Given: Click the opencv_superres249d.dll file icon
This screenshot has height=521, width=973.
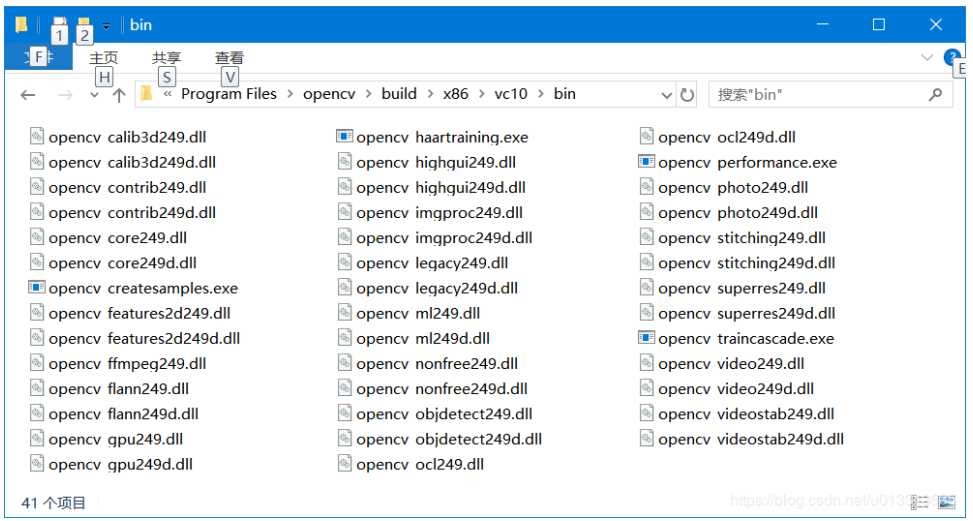Looking at the screenshot, I should (647, 313).
